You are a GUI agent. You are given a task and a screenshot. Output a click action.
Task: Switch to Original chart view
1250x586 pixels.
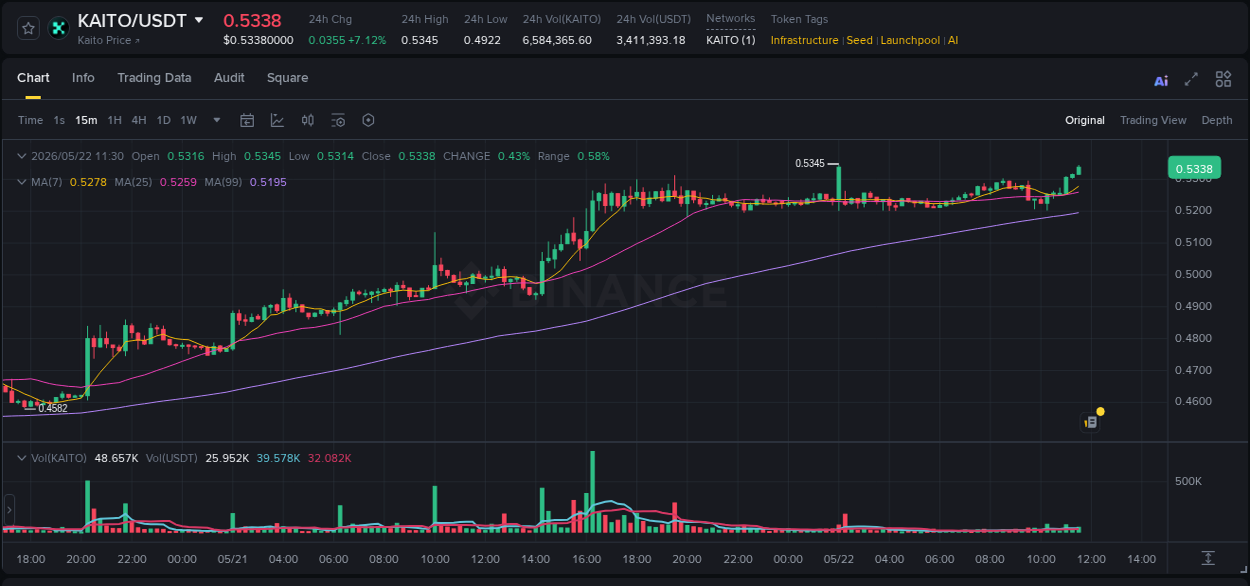click(1085, 120)
